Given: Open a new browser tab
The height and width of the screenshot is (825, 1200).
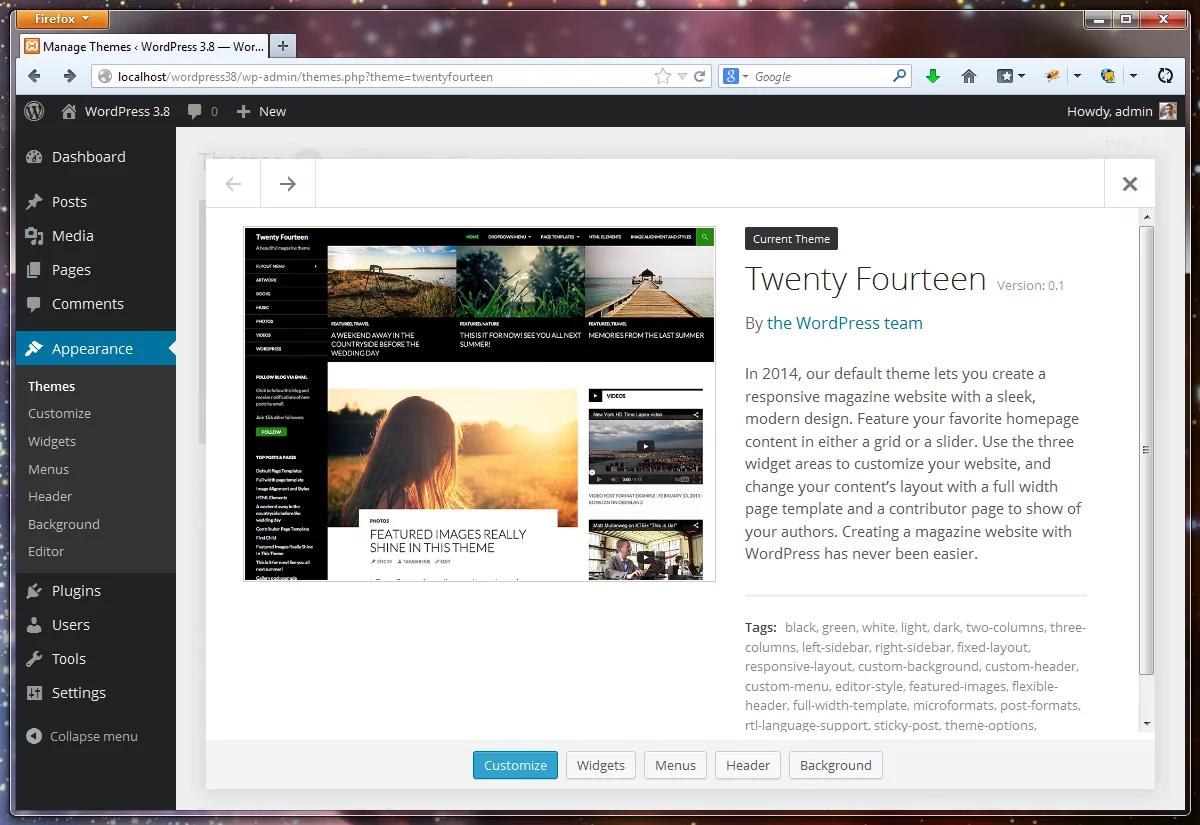Looking at the screenshot, I should coord(283,46).
